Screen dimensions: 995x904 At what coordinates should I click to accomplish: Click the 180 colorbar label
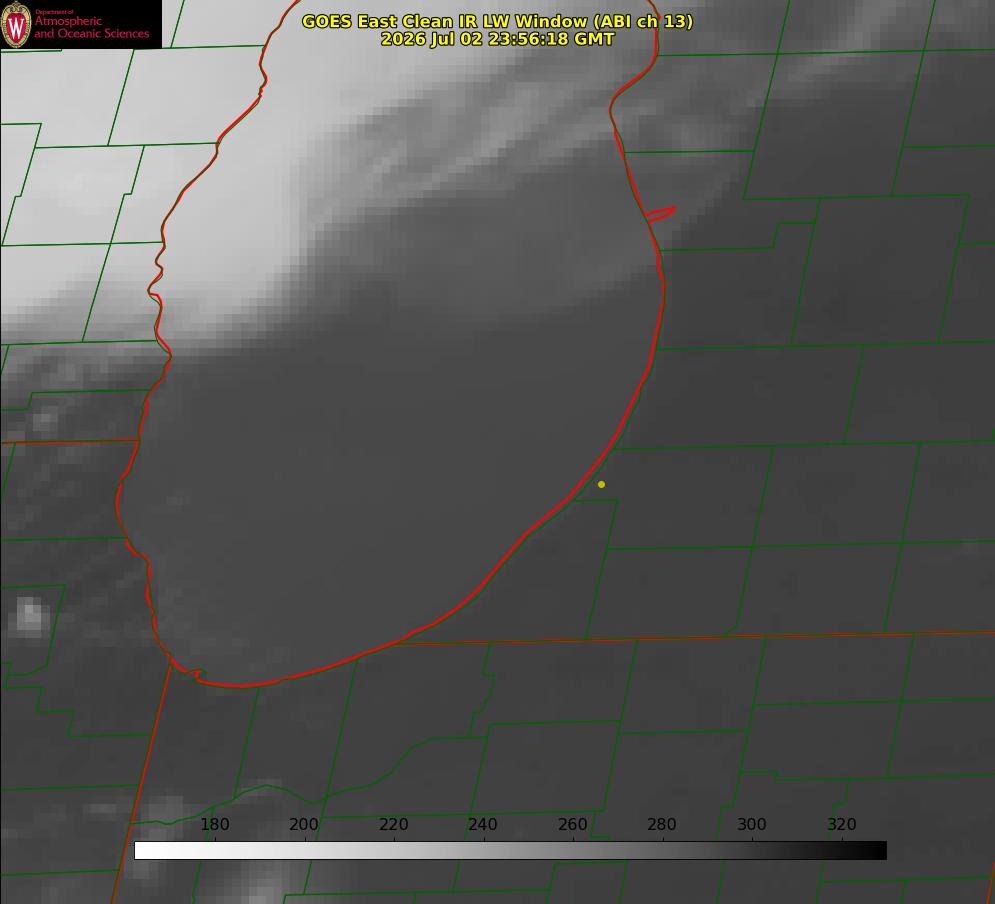tap(214, 824)
